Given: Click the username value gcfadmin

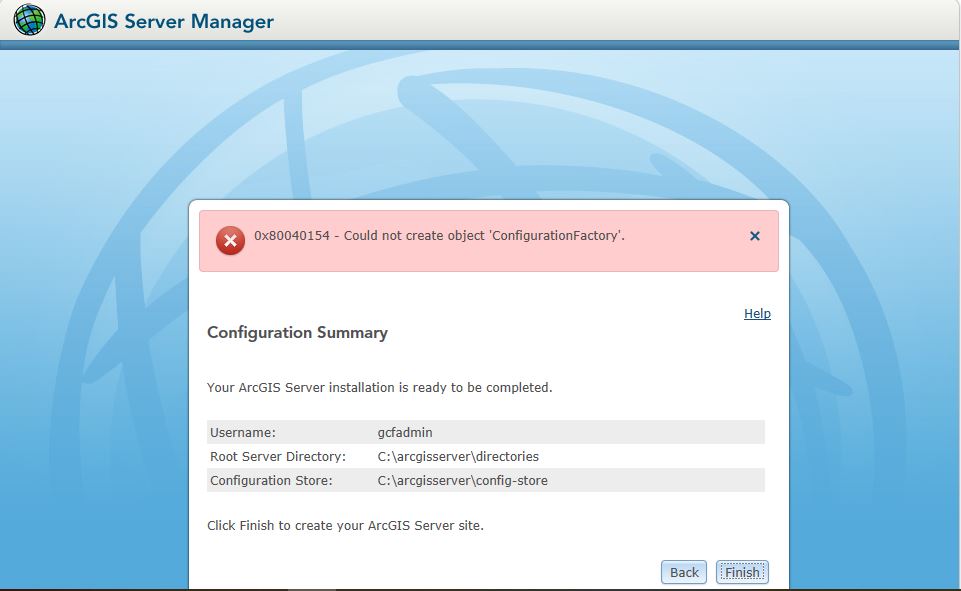Looking at the screenshot, I should coord(405,432).
